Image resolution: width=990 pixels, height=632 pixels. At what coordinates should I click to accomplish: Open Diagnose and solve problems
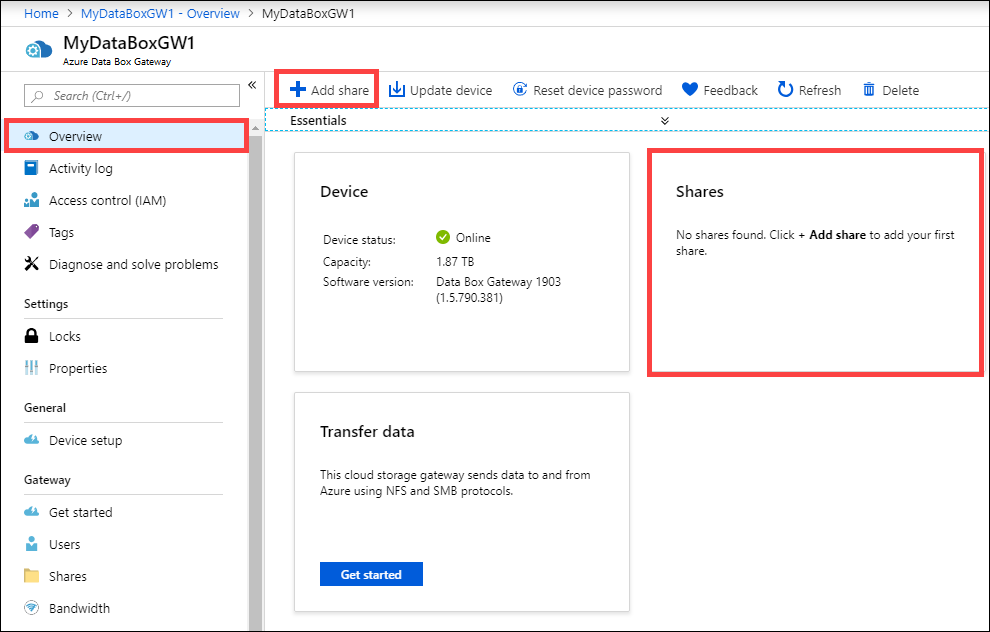pos(133,265)
